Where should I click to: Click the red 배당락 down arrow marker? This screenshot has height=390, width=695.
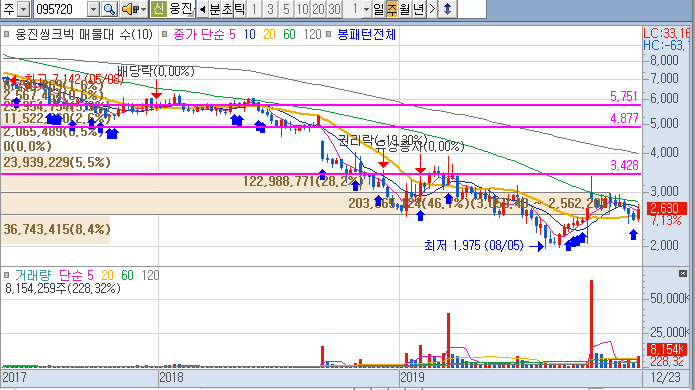pyautogui.click(x=156, y=89)
